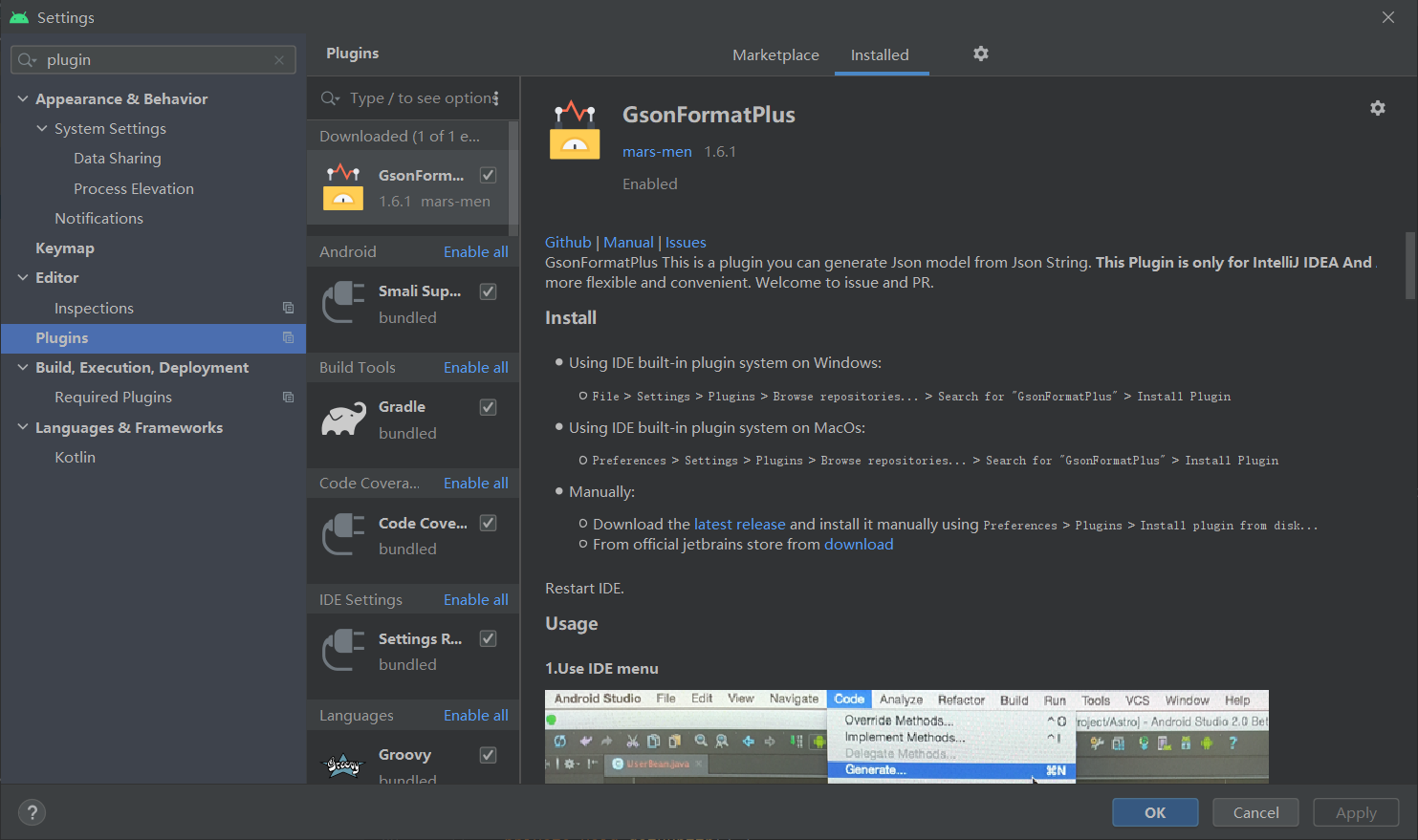Collapse Appearance & Behavior section
The image size is (1418, 840).
(x=23, y=98)
